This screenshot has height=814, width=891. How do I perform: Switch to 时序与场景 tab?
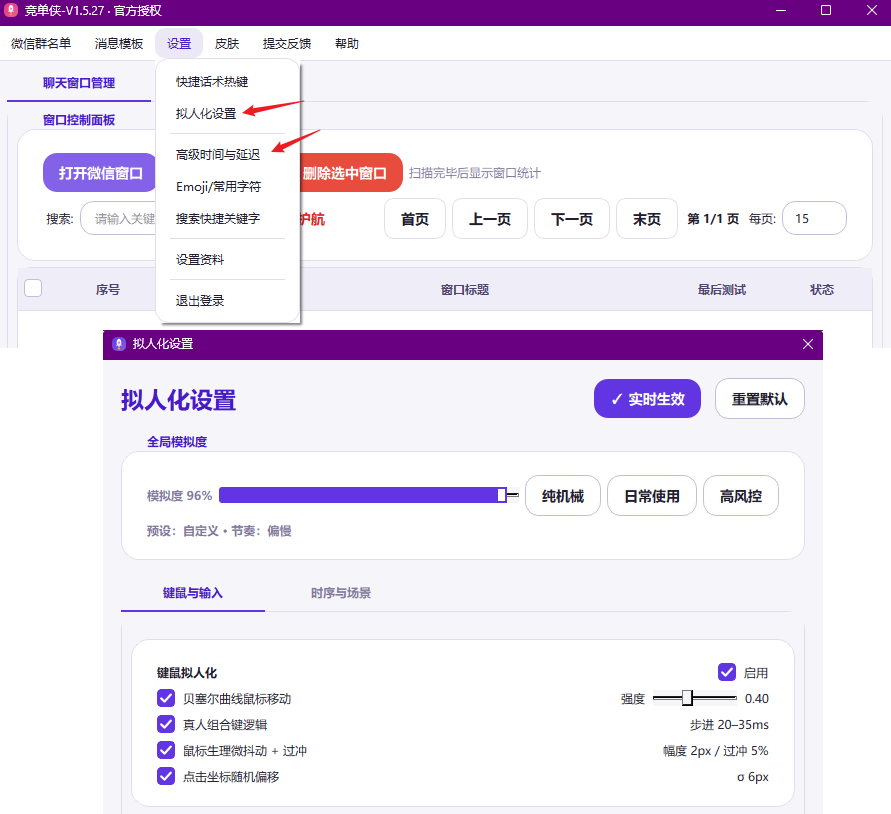(x=341, y=593)
